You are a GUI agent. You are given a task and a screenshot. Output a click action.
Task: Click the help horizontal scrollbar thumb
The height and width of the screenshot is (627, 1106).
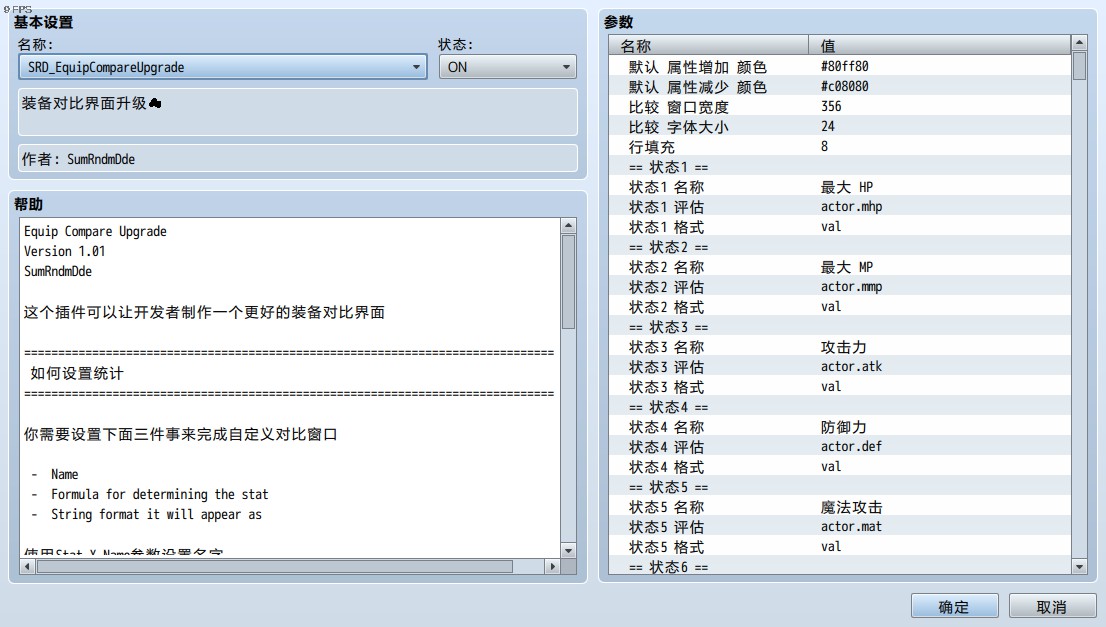275,566
